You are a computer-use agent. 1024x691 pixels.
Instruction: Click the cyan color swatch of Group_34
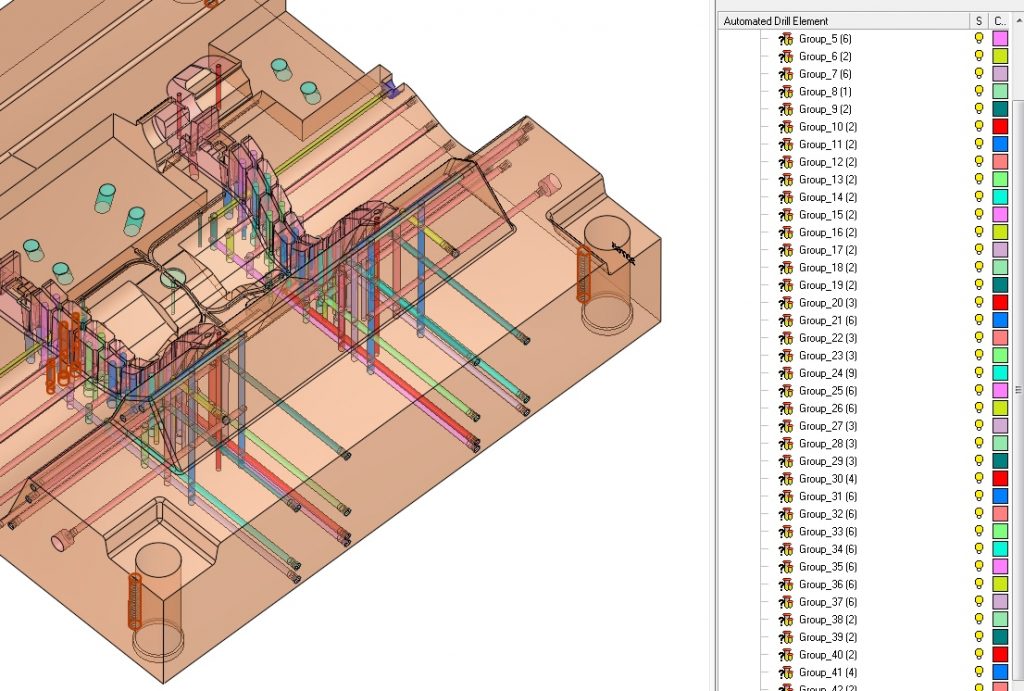pyautogui.click(x=1000, y=549)
